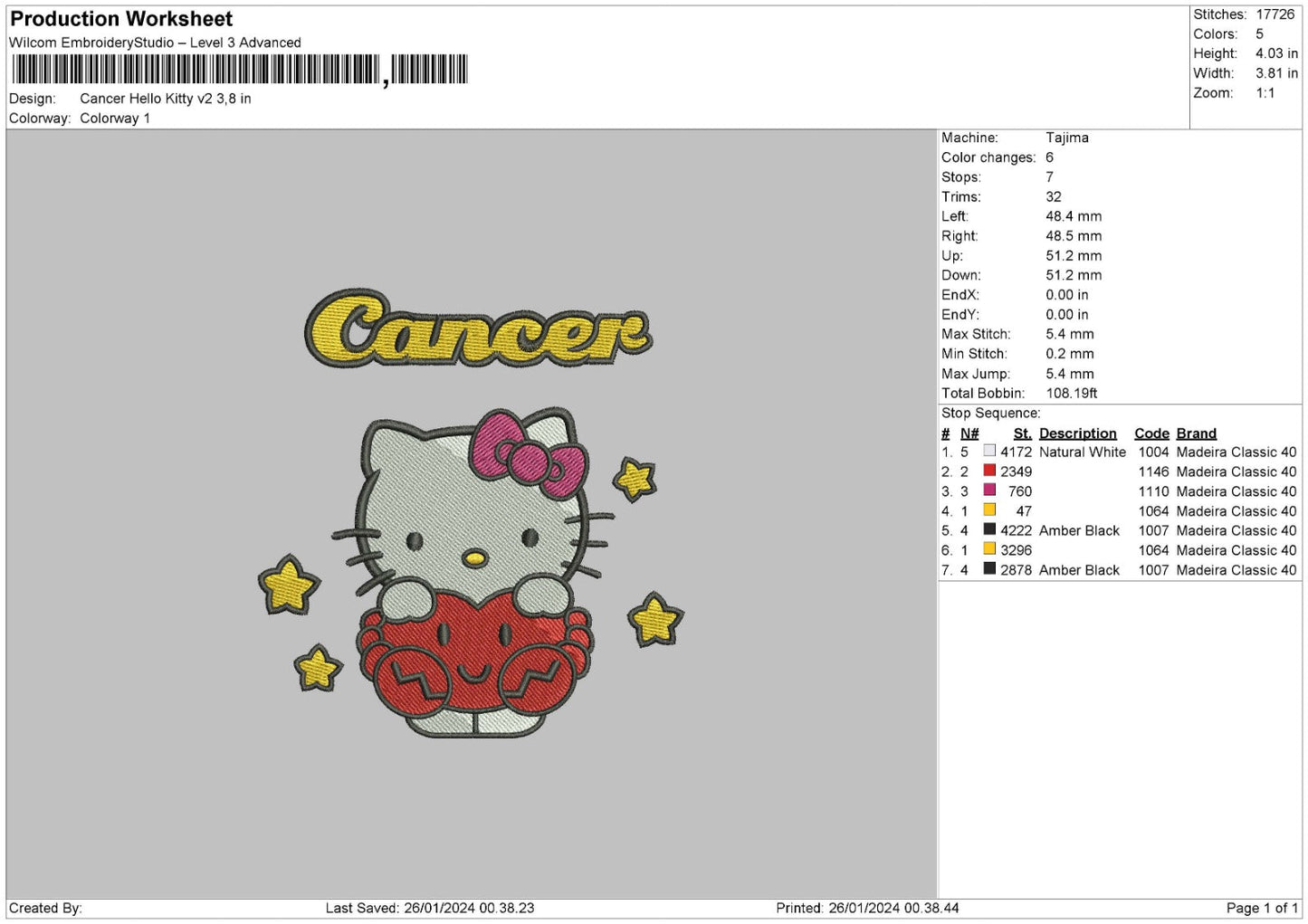The height and width of the screenshot is (924, 1308).
Task: Click thread code 1004
Action: tap(1153, 452)
